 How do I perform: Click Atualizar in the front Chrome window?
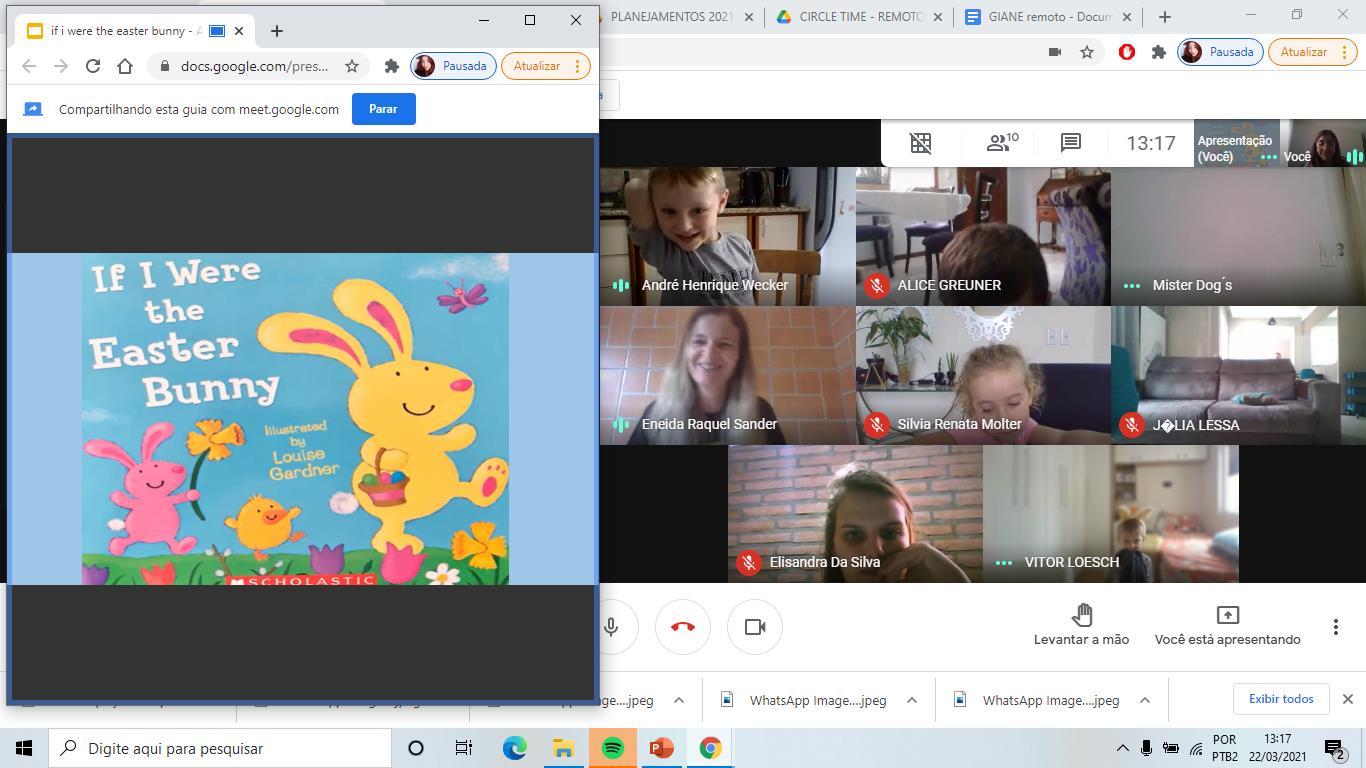pos(537,66)
